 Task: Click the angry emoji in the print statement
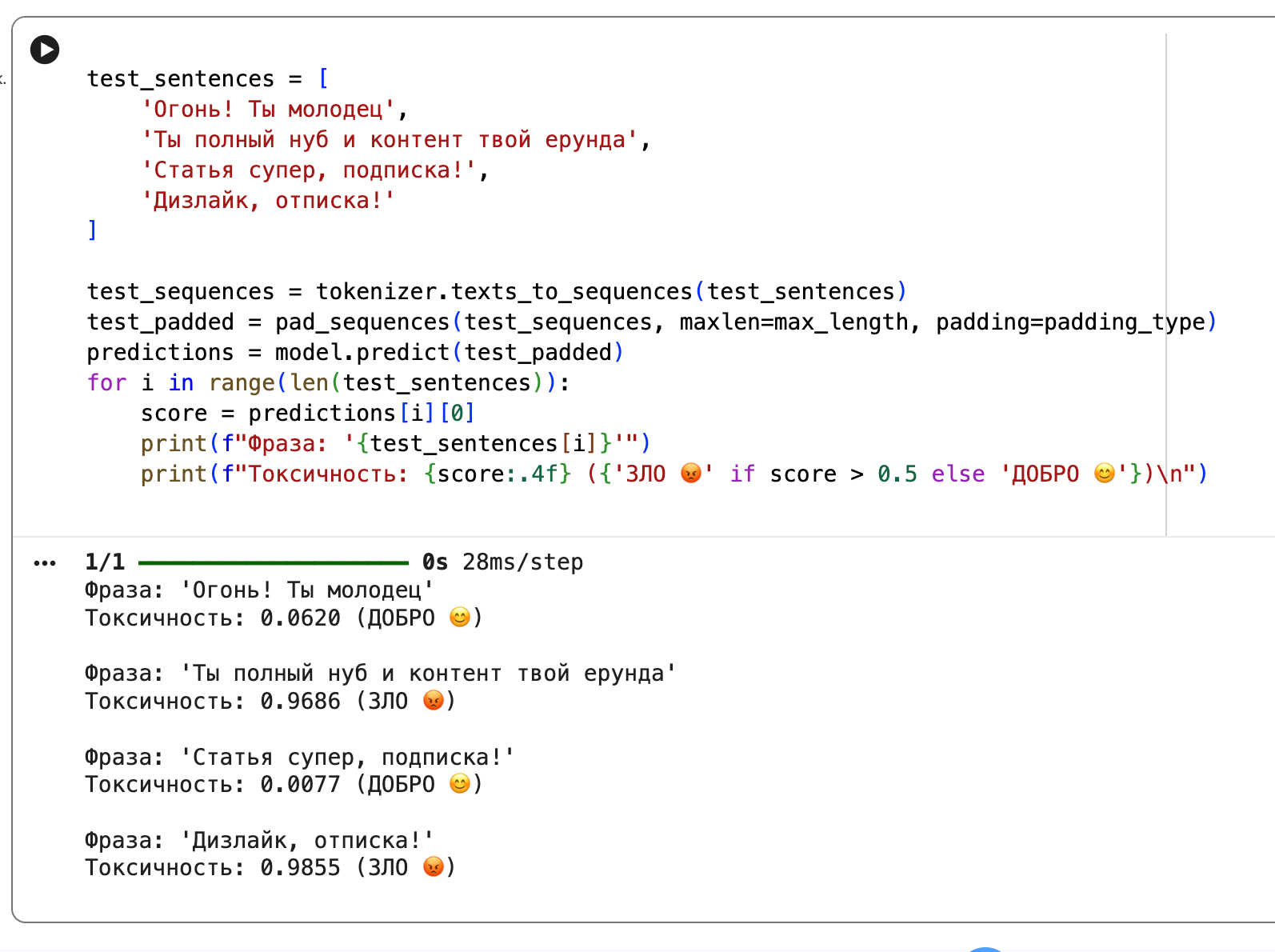(690, 474)
